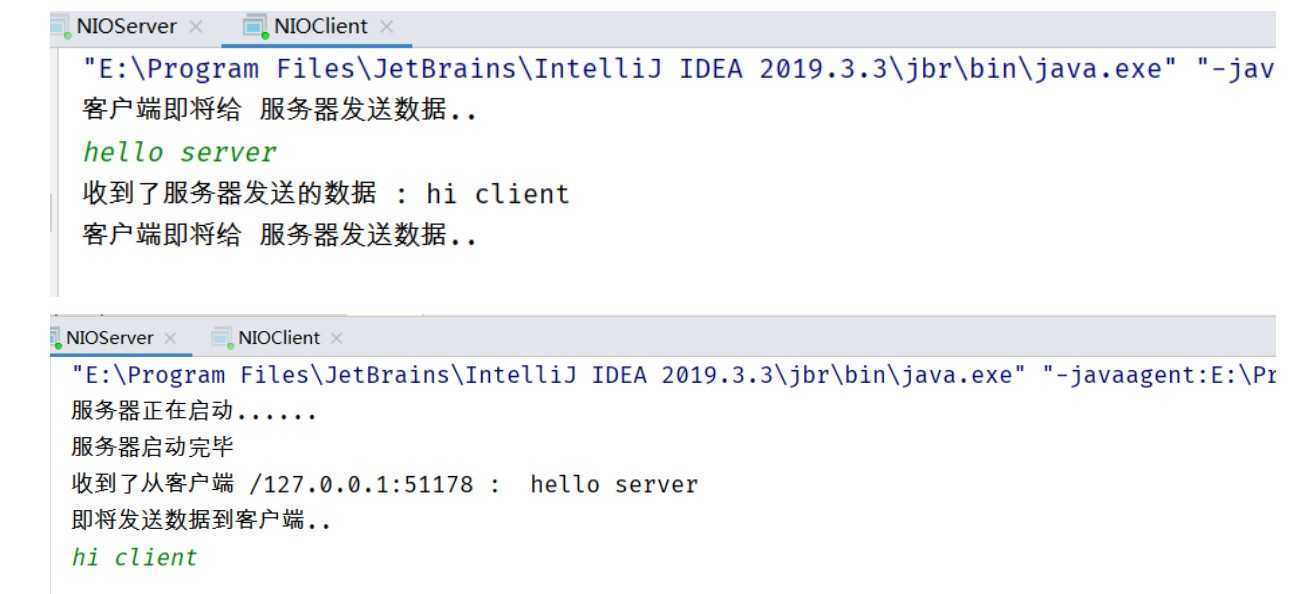Click the '收到了服务器发送的数据 : hi client' output line
The image size is (1316, 594).
coord(326,194)
